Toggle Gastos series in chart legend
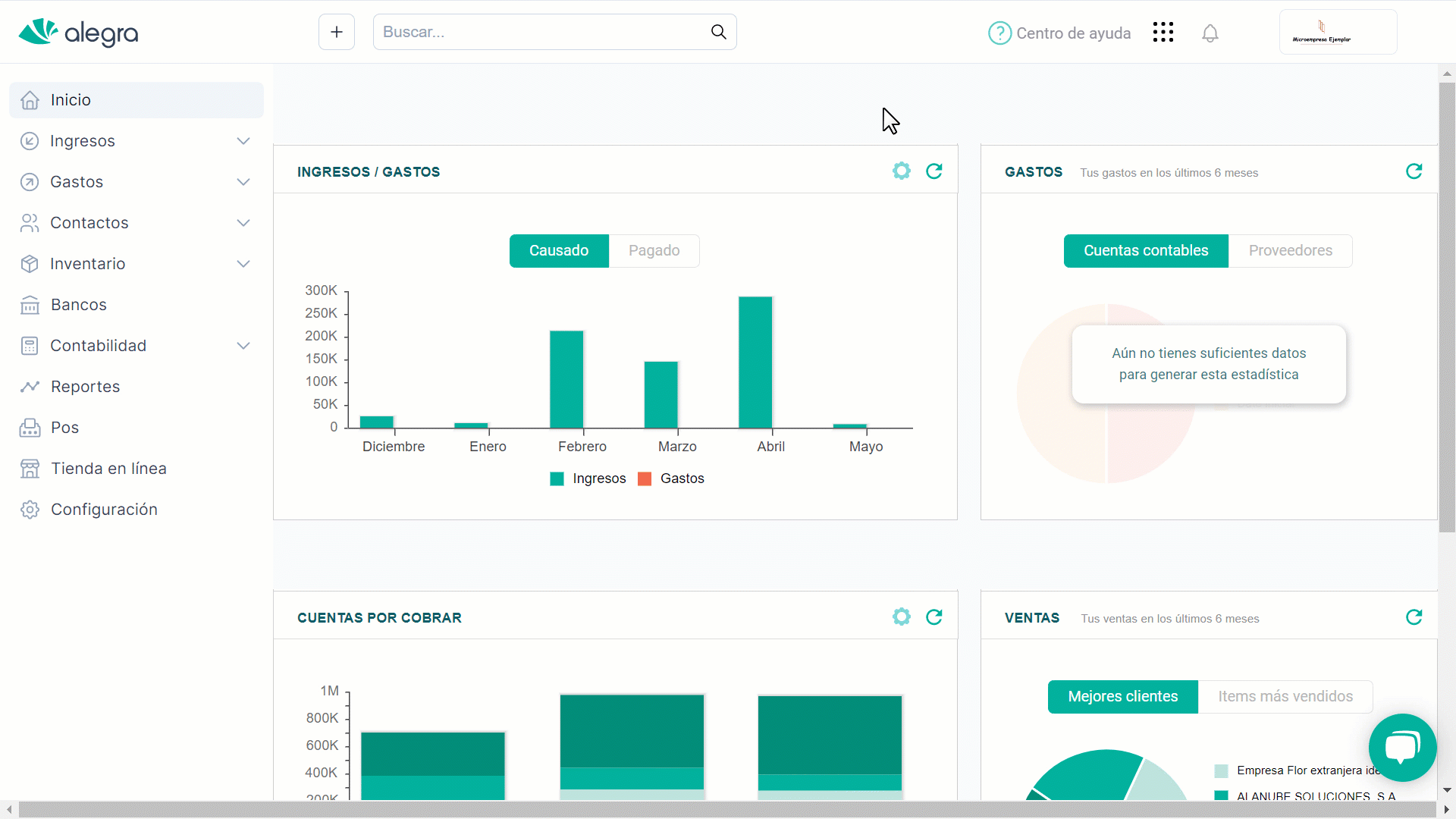This screenshot has width=1456, height=819. (671, 479)
